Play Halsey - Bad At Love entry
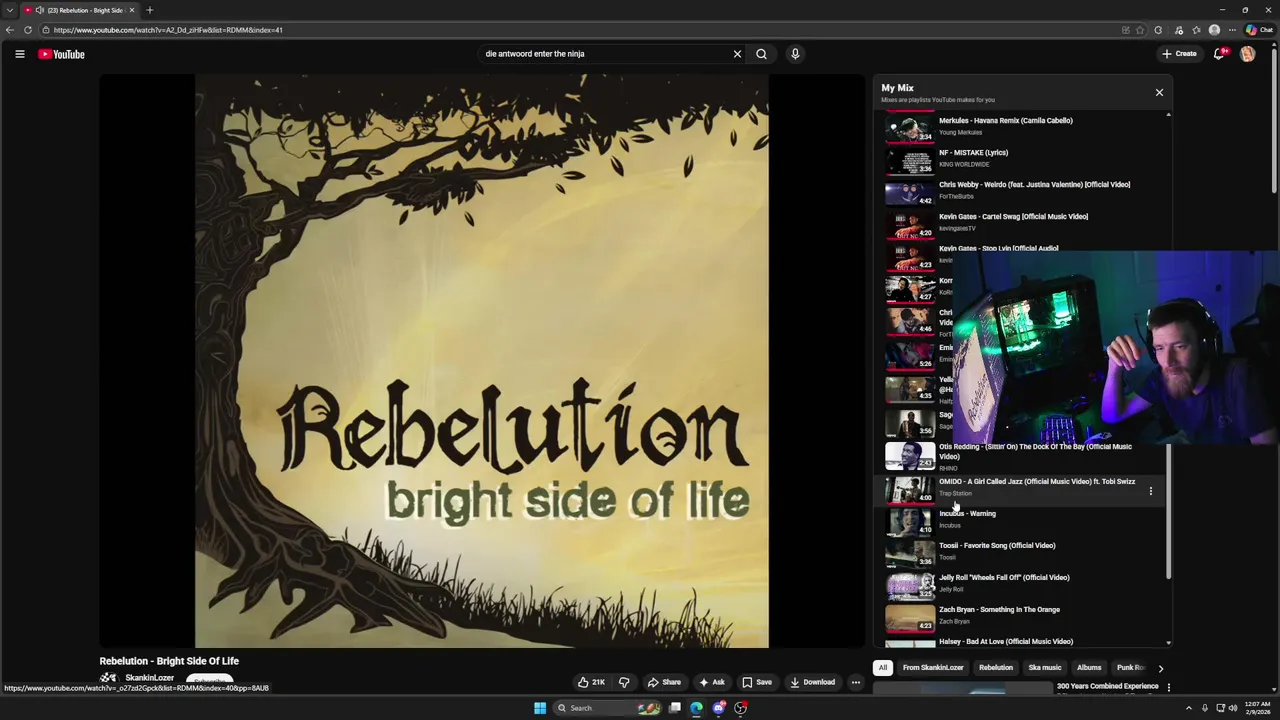 click(x=1020, y=641)
